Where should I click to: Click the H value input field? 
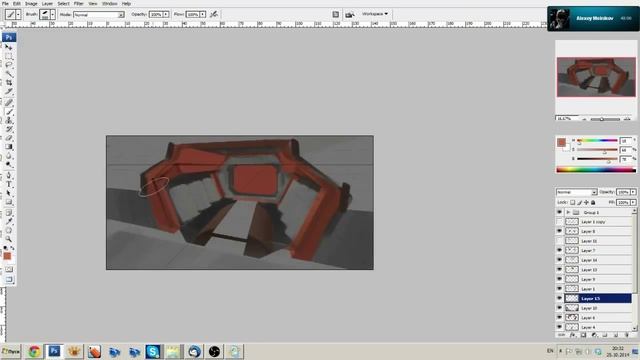point(625,141)
